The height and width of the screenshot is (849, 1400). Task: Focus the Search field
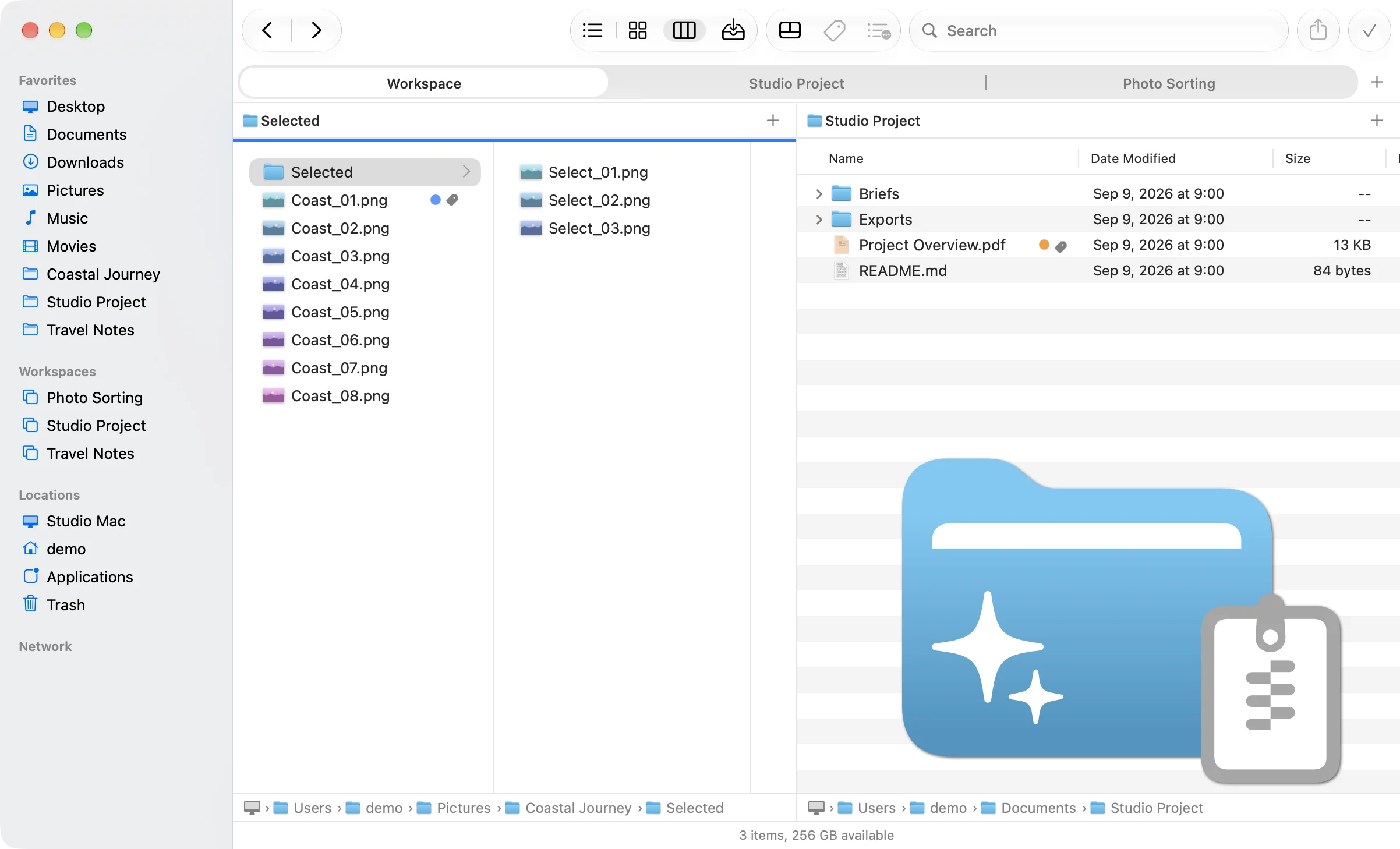tap(1098, 30)
